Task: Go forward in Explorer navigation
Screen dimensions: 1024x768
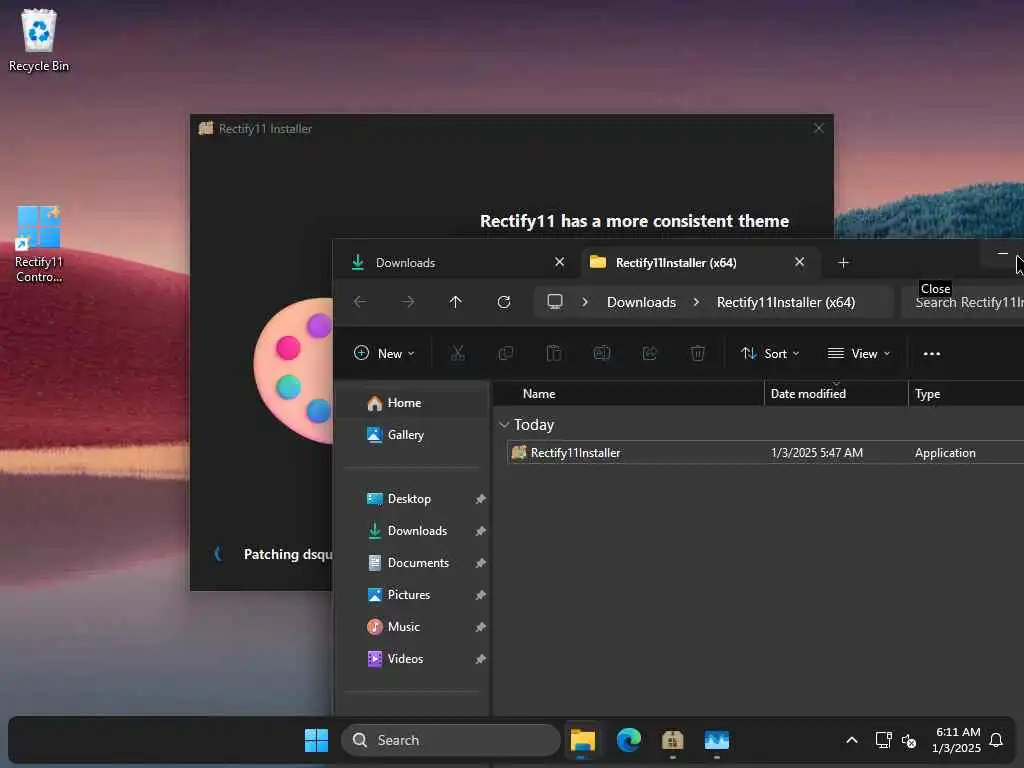Action: pos(408,302)
